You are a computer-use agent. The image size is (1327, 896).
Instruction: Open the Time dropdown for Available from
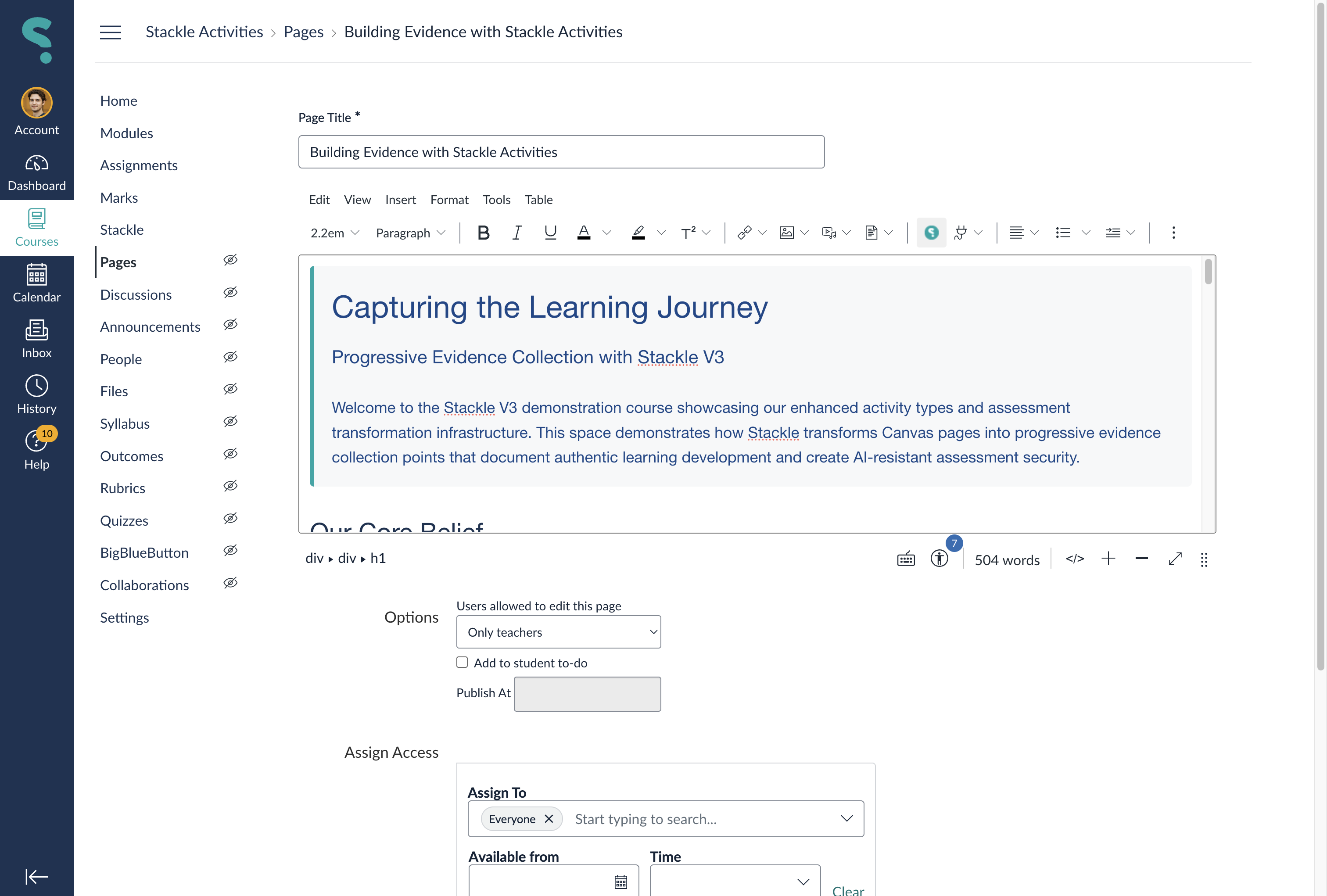pyautogui.click(x=735, y=881)
